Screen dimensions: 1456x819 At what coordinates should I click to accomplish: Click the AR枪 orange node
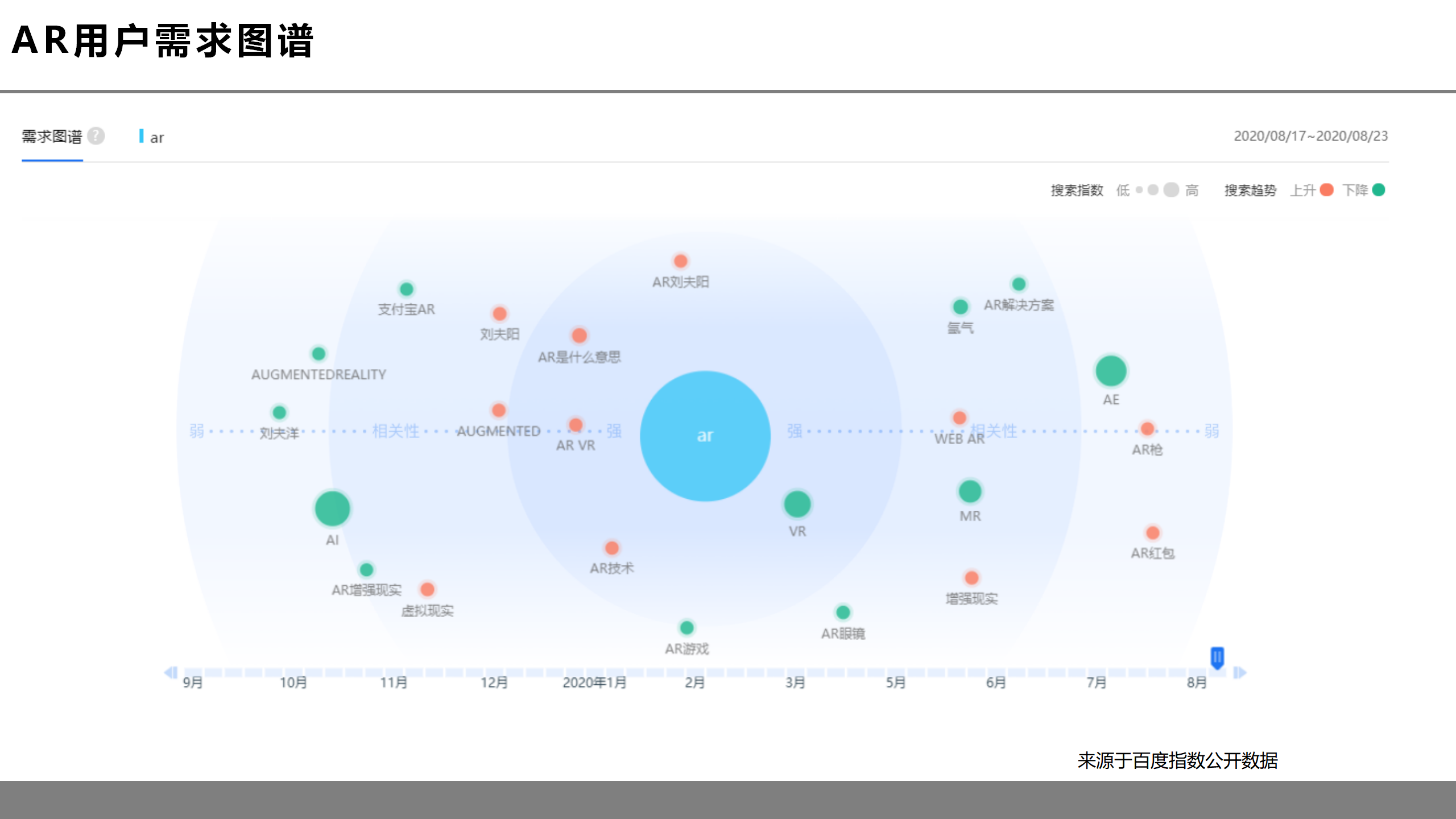click(1148, 429)
